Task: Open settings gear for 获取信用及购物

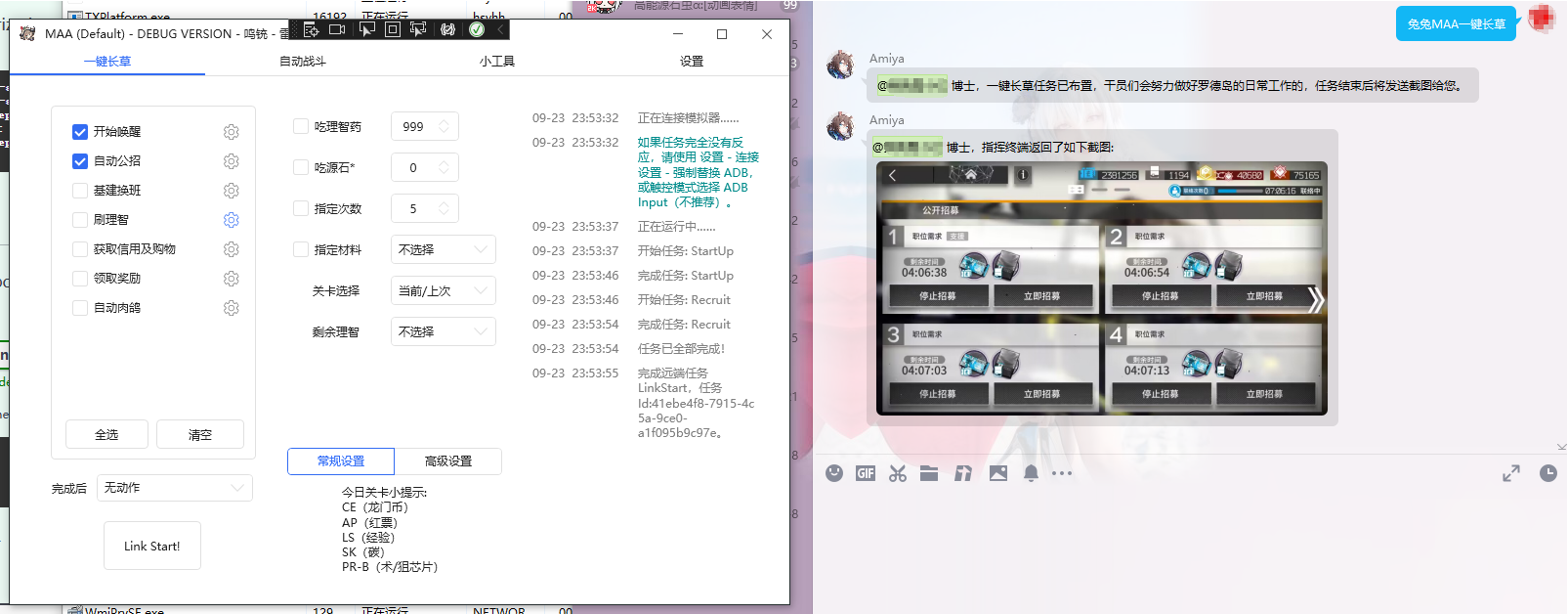Action: 232,249
